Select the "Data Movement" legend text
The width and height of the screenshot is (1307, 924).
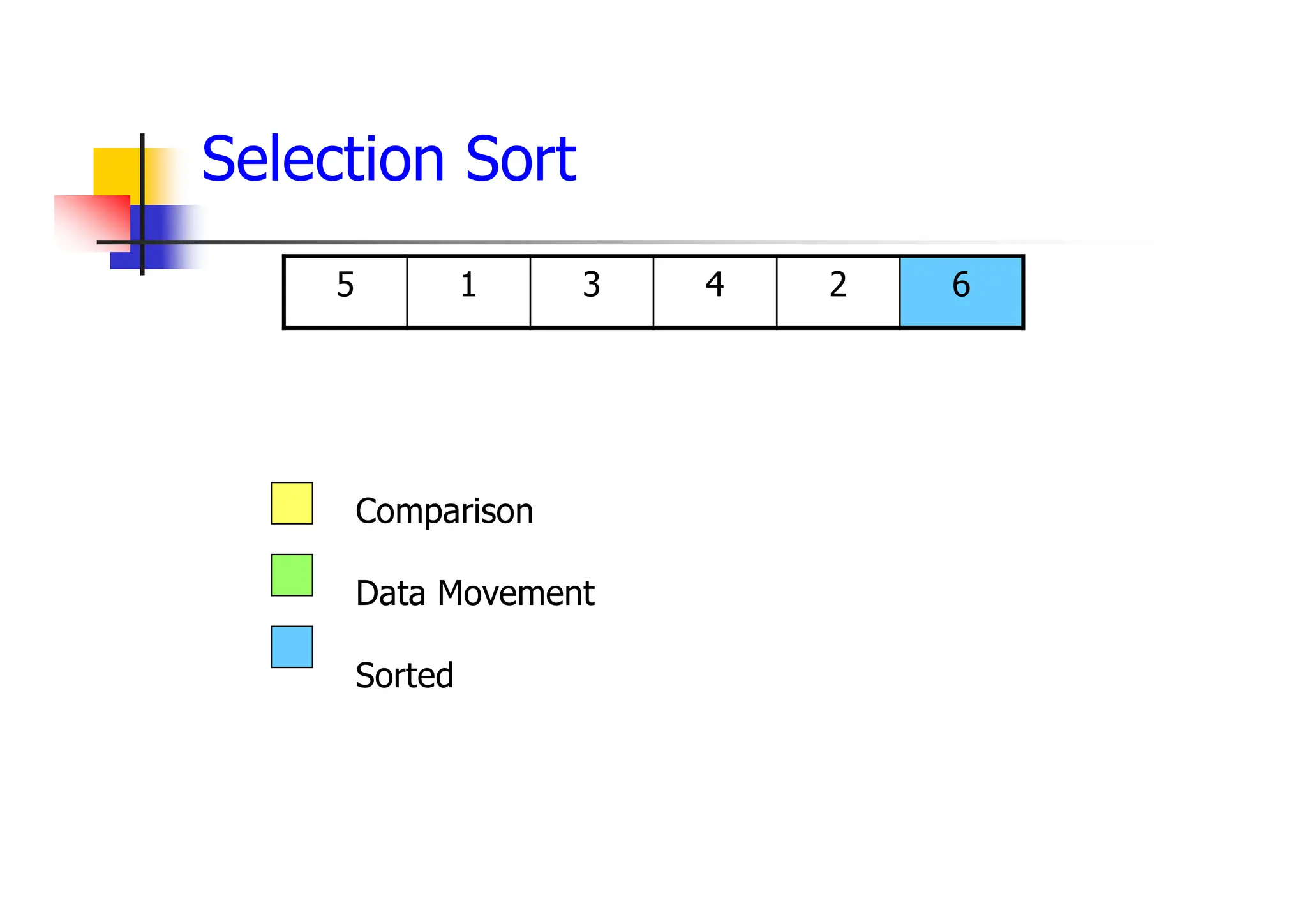tap(475, 593)
